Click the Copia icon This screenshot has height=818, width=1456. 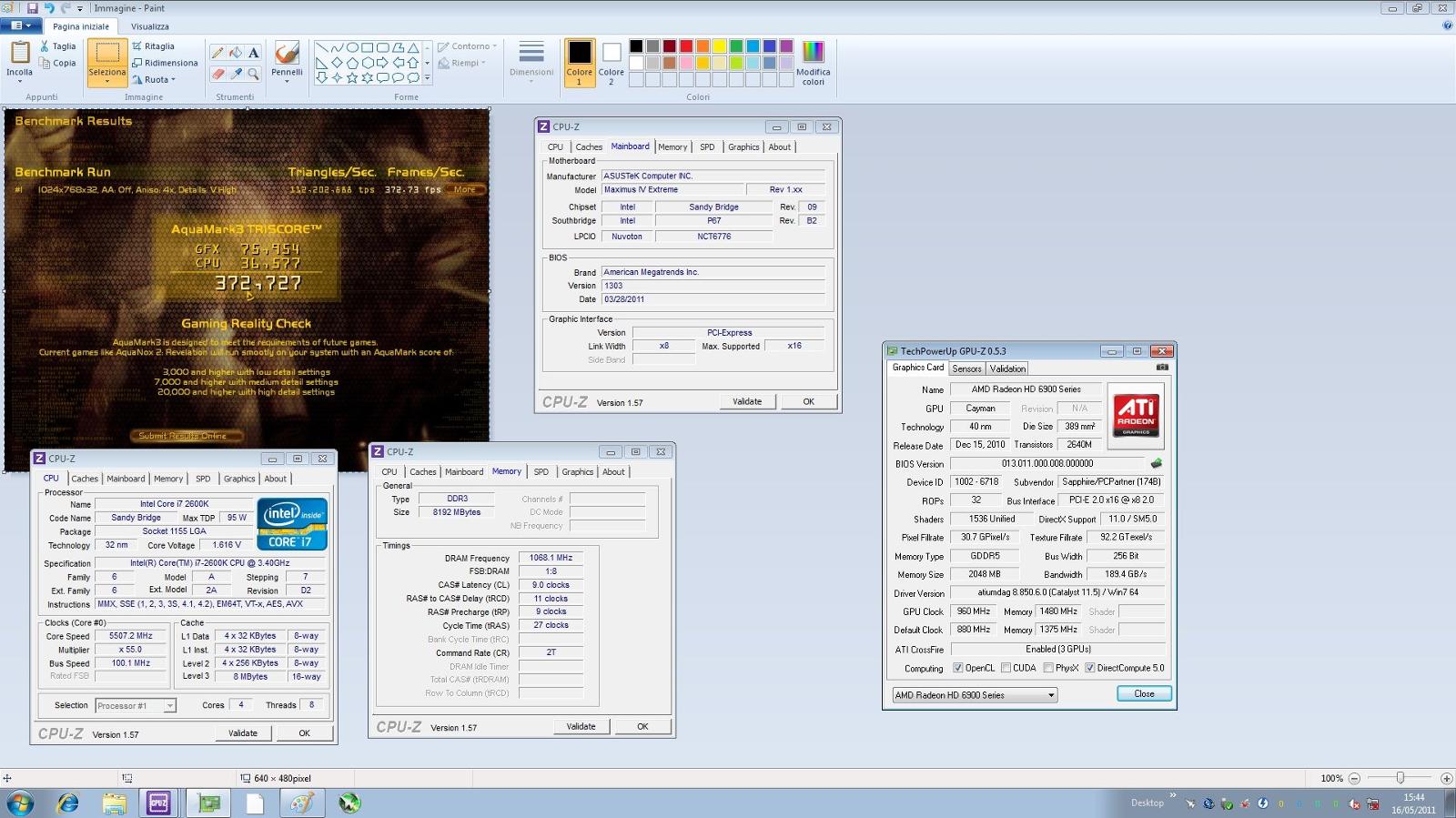point(44,63)
